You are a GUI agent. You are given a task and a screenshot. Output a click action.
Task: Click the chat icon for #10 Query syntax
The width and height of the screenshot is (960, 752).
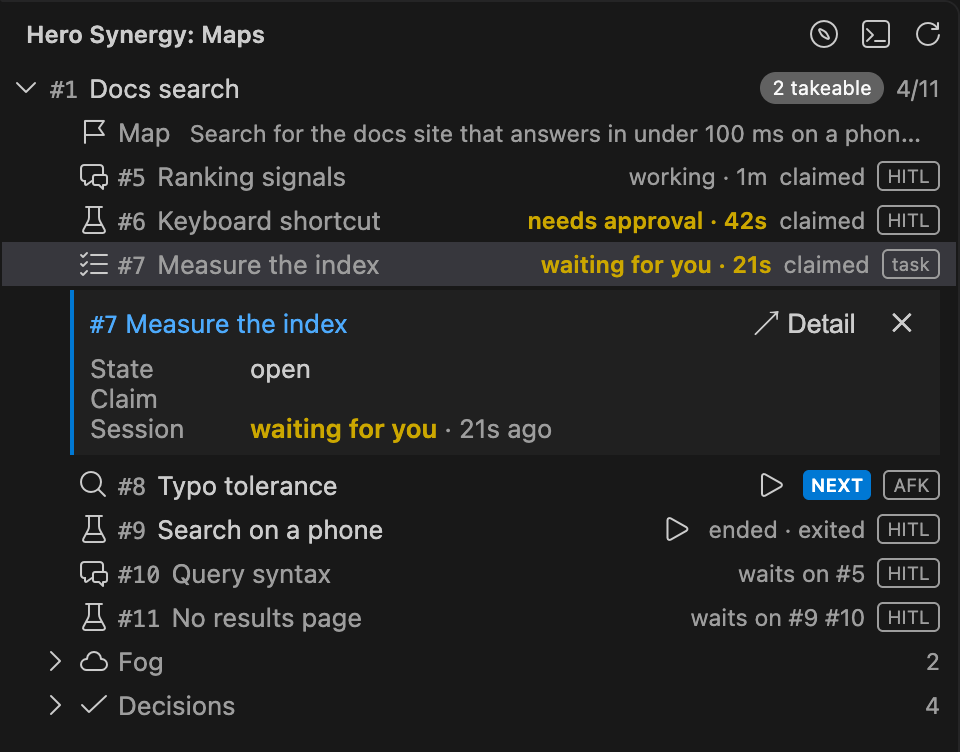point(94,574)
